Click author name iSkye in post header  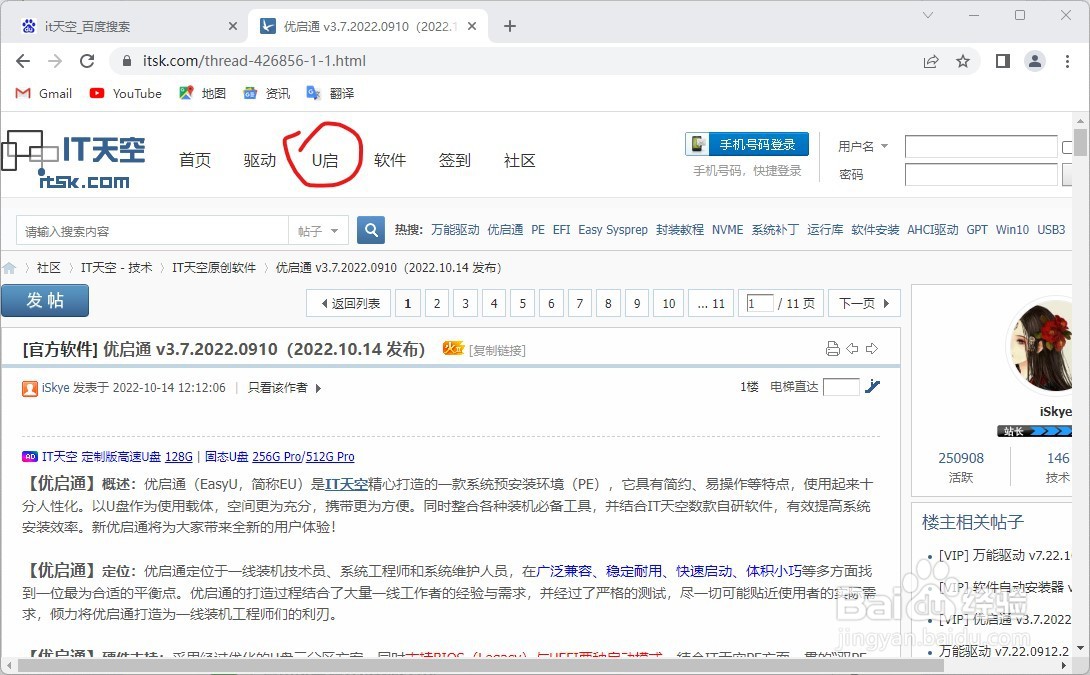pyautogui.click(x=56, y=388)
